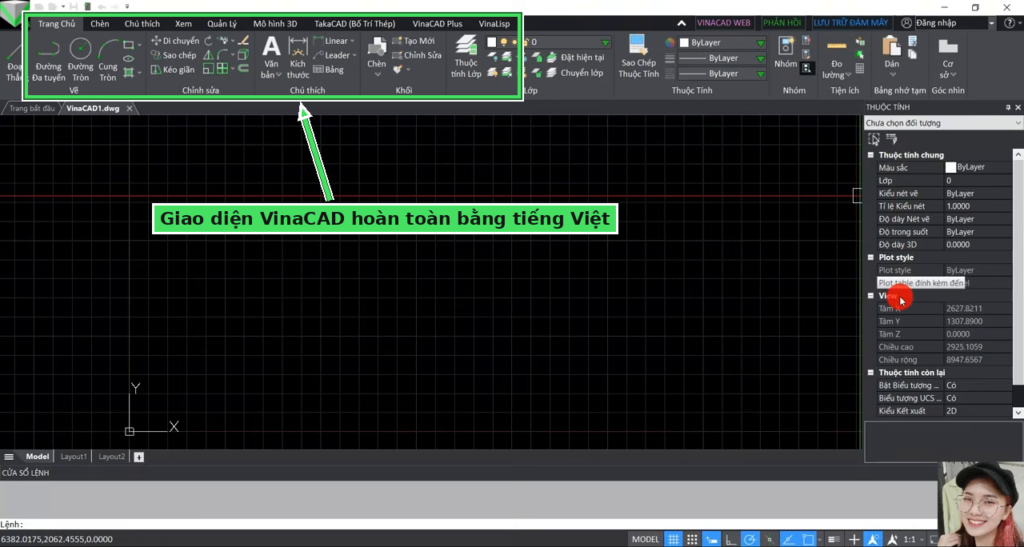Click Sao Chép Thuộc Tính tool
Image resolution: width=1024 pixels, height=547 pixels.
pyautogui.click(x=638, y=57)
